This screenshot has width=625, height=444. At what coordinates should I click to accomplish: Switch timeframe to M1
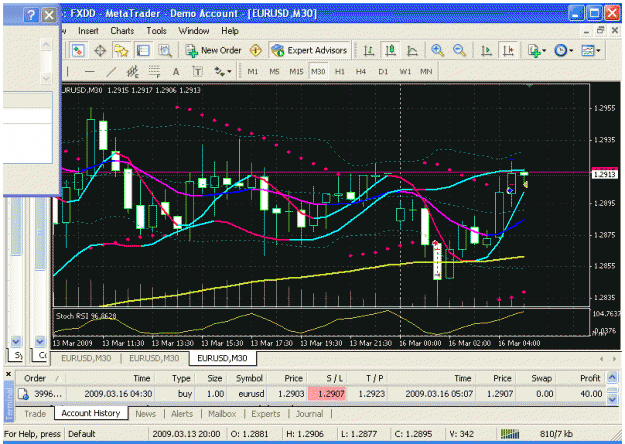click(253, 72)
